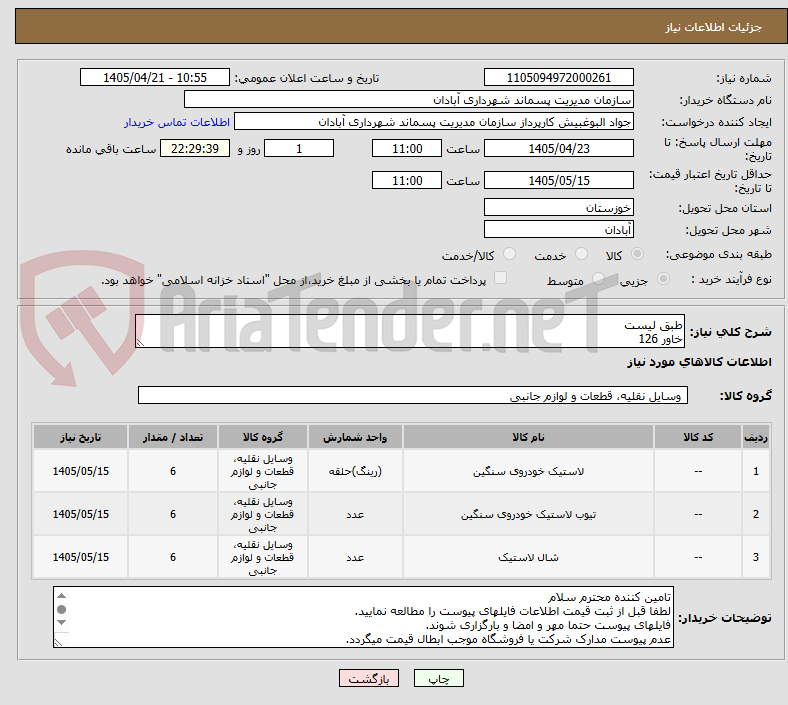788x705 pixels.
Task: Click the delivery city field آبادان
Action: (558, 230)
